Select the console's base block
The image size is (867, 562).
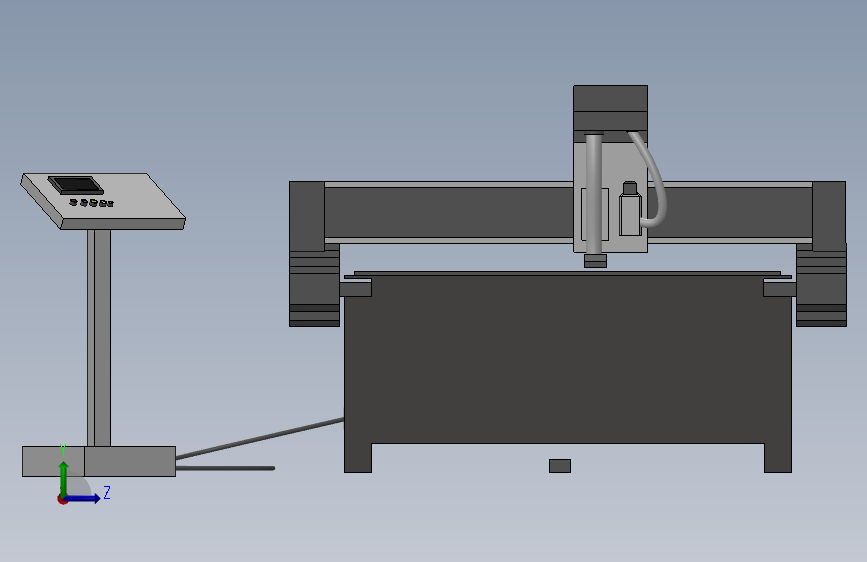[x=99, y=461]
